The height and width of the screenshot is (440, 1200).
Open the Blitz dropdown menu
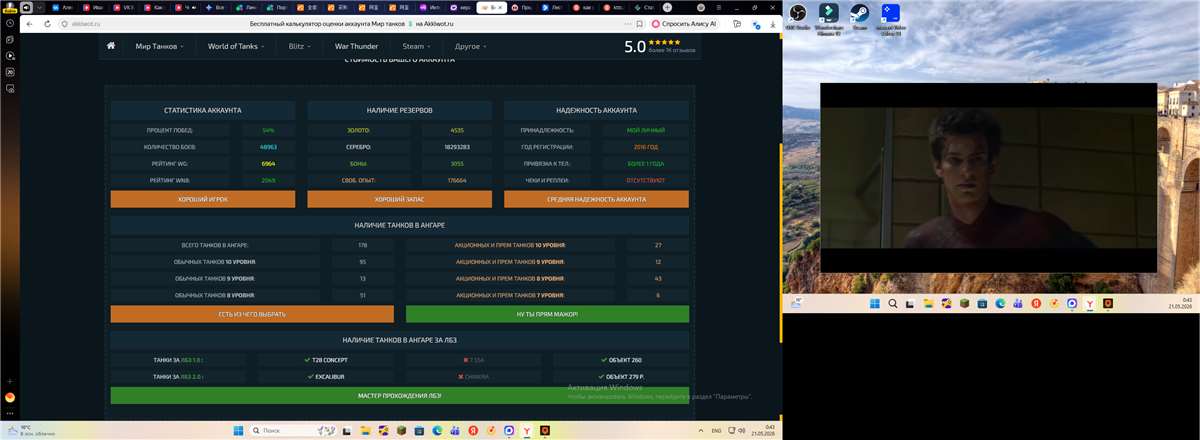(299, 46)
